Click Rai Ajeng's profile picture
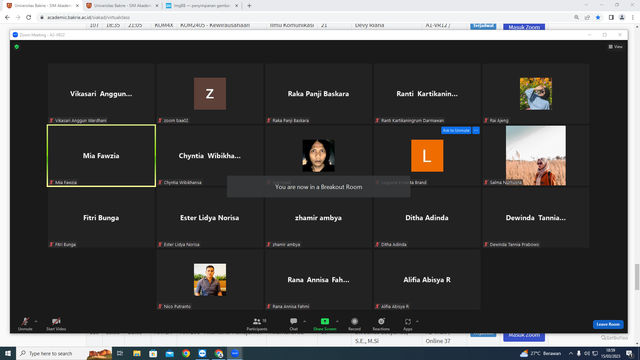The width and height of the screenshot is (640, 360). (536, 94)
